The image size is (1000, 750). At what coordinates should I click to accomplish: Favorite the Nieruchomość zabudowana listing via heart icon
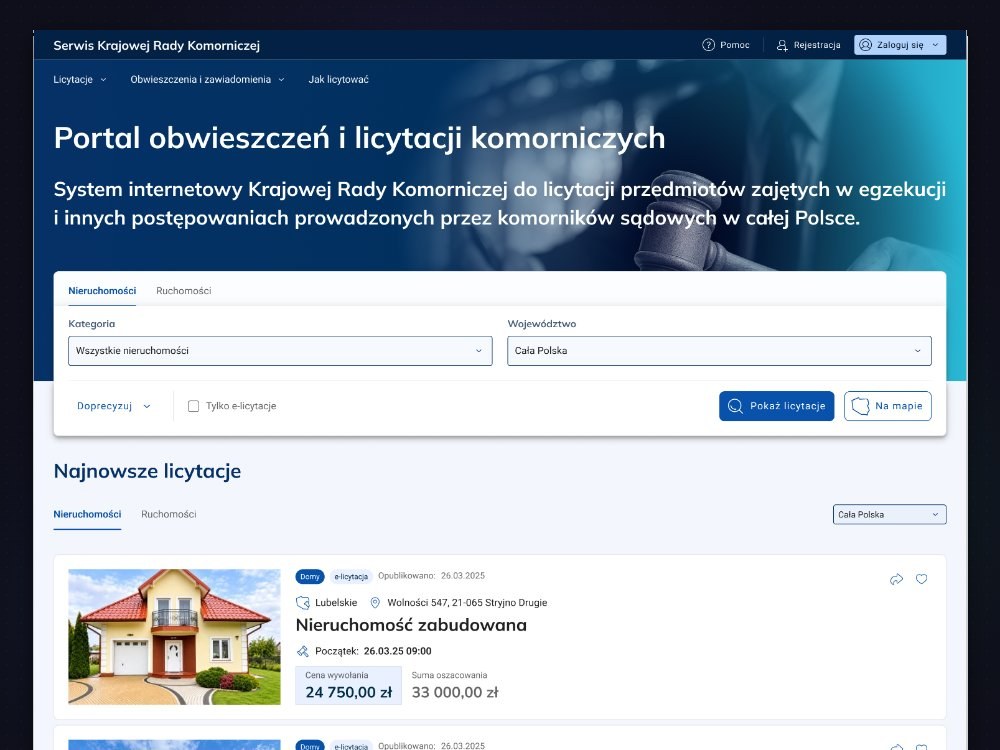click(922, 579)
